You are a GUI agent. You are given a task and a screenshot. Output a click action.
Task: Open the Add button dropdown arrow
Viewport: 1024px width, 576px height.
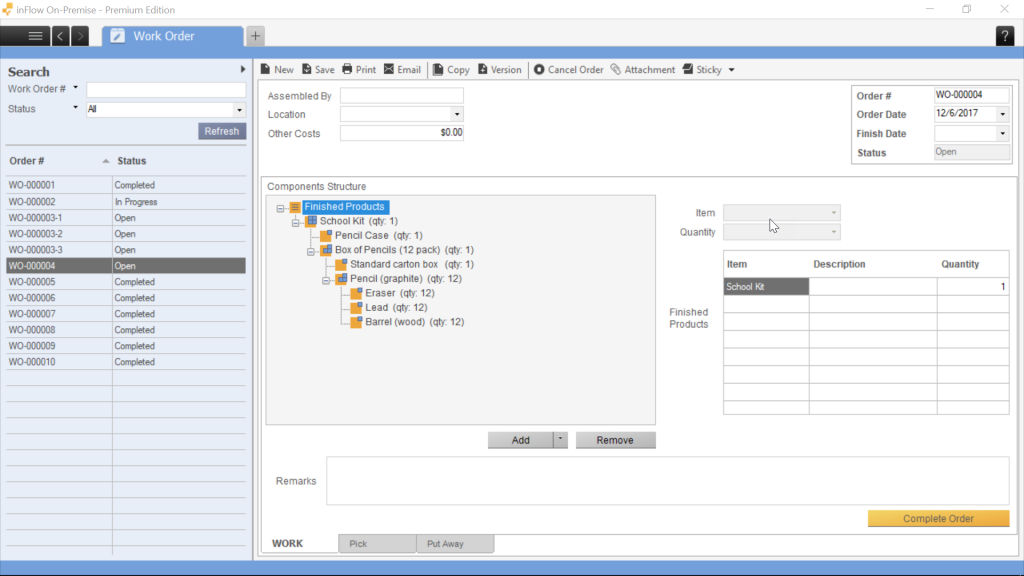(x=560, y=440)
